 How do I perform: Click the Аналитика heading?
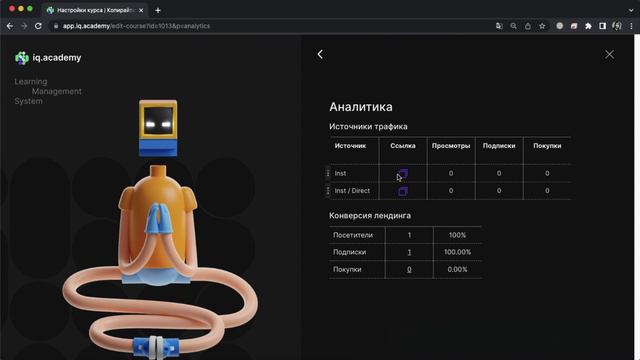click(361, 107)
